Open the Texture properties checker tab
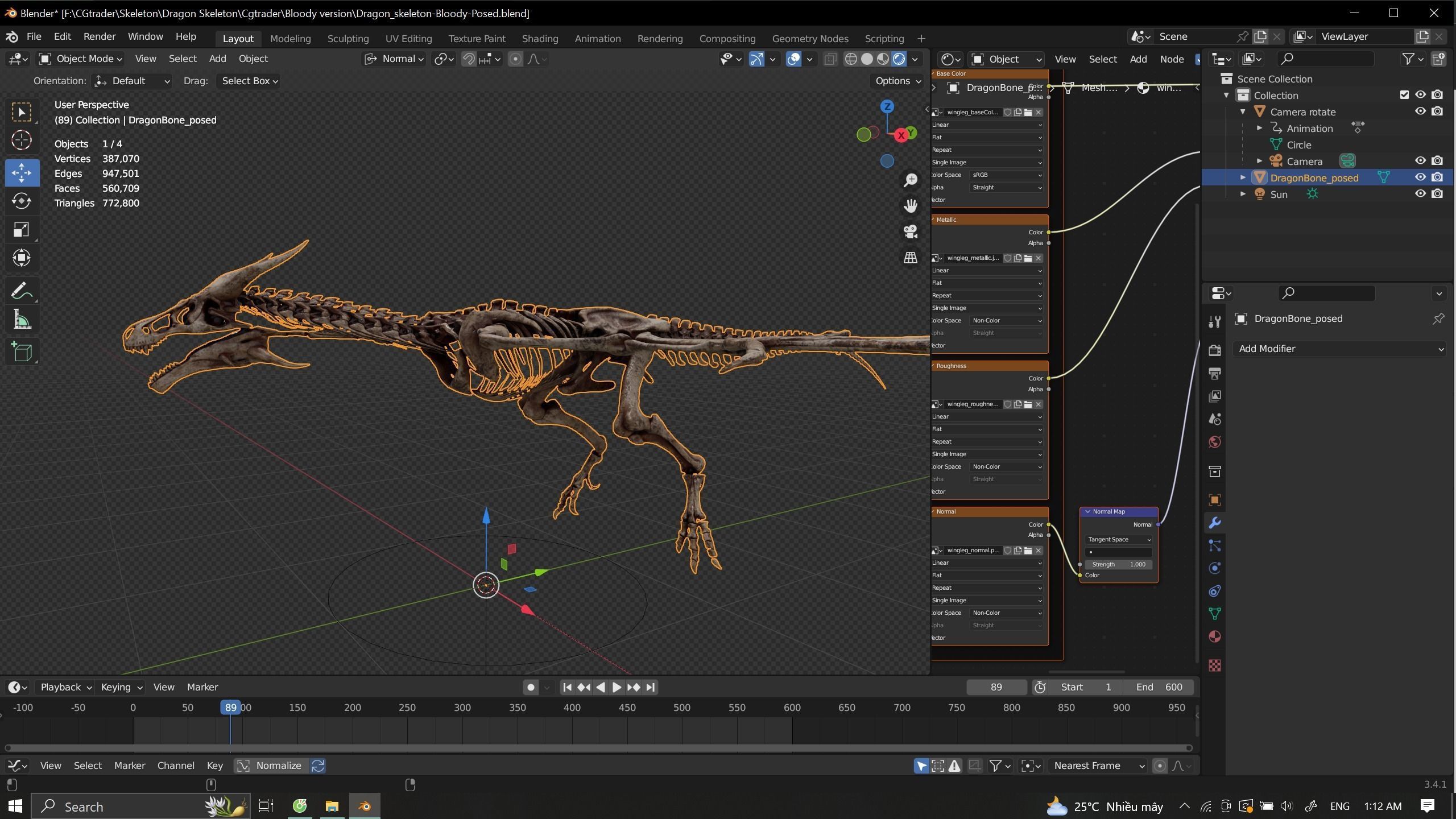This screenshot has width=1456, height=819. click(x=1215, y=665)
